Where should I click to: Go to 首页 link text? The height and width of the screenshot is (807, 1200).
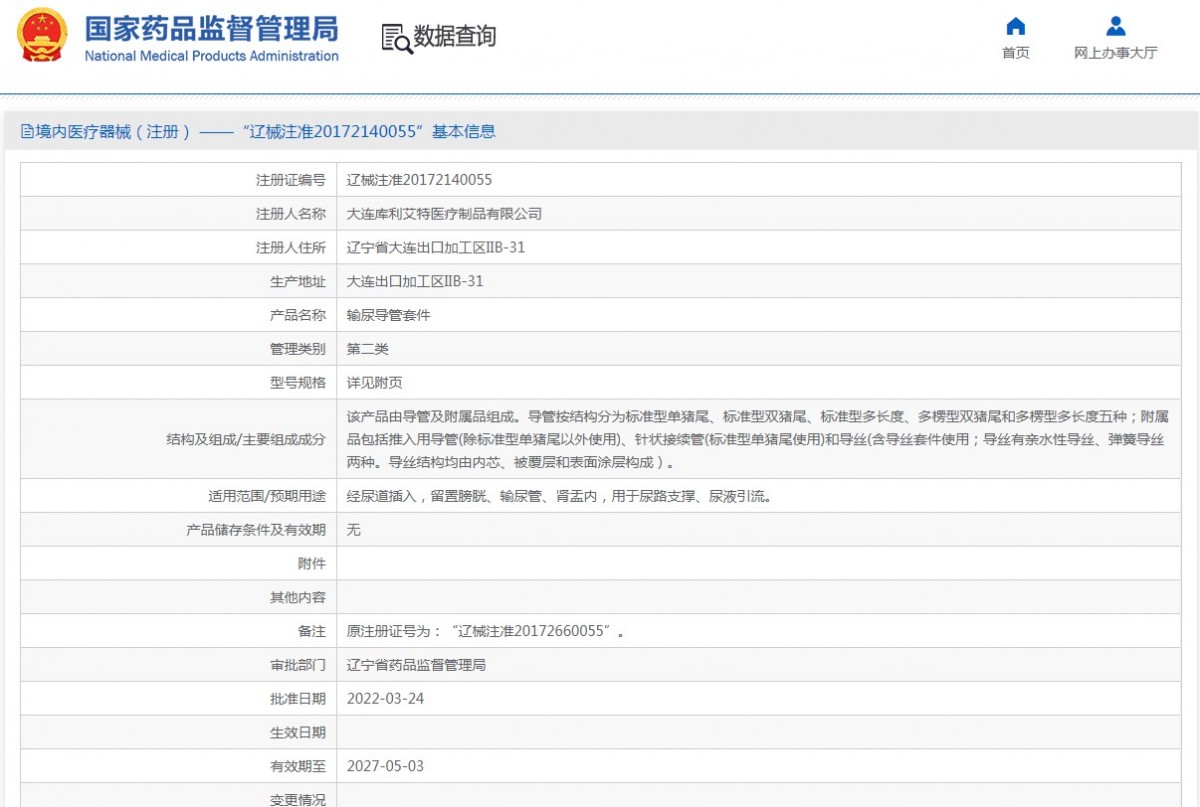(1016, 53)
